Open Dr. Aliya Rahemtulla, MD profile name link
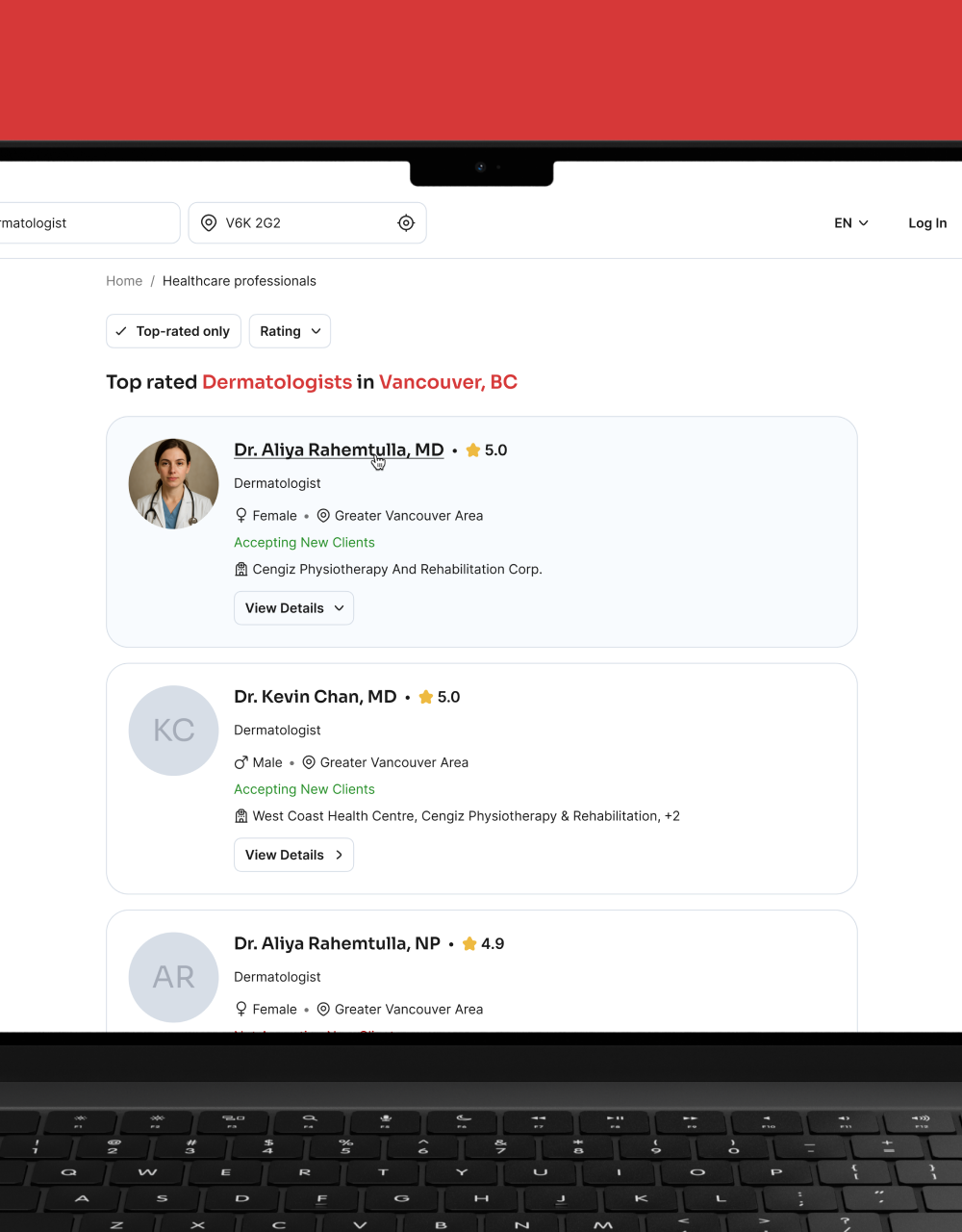This screenshot has height=1232, width=962. click(x=339, y=450)
